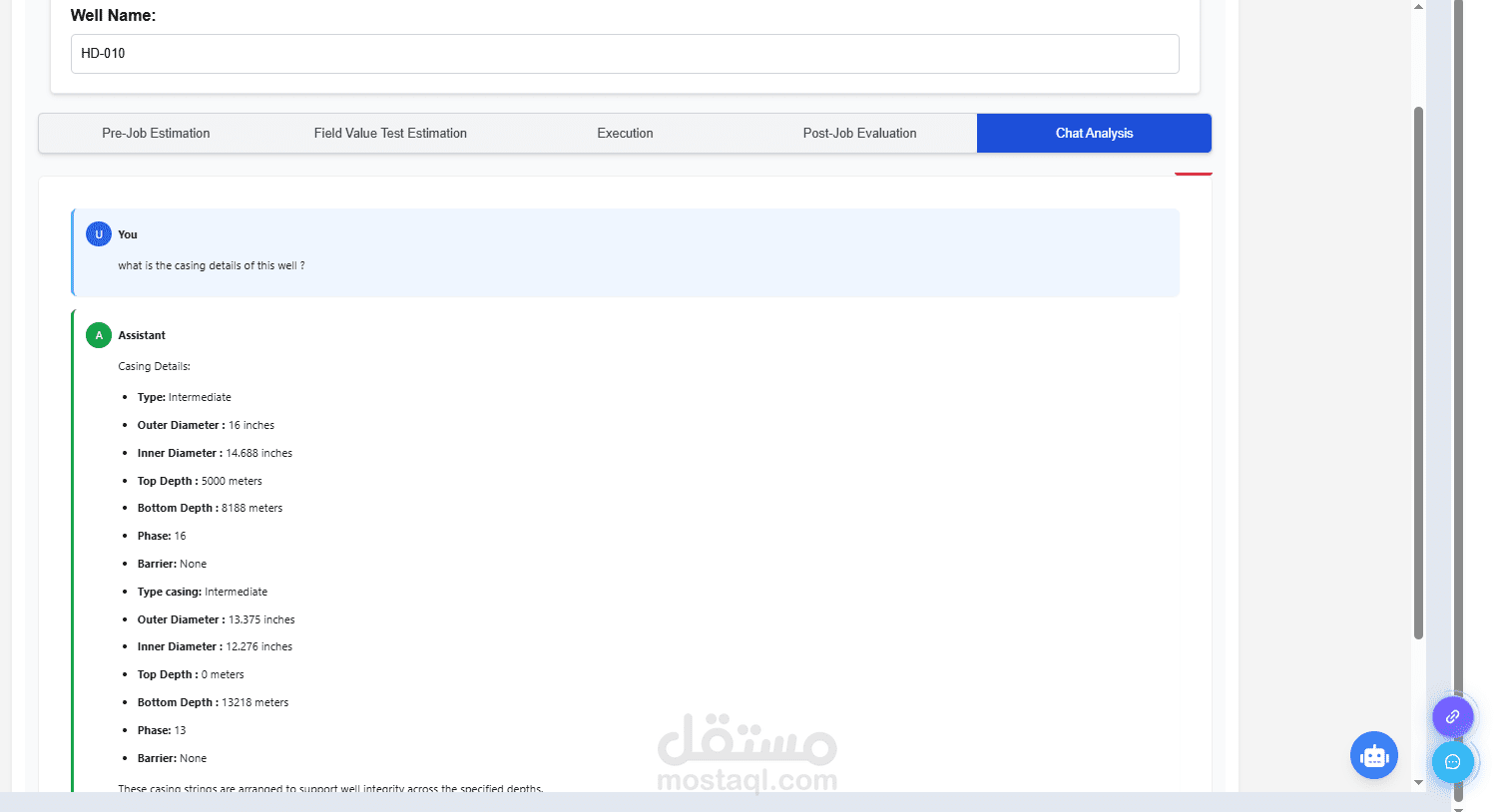Screen dimensions: 1495x812
Task: Click the scrollbar down arrow
Action: (x=1418, y=782)
